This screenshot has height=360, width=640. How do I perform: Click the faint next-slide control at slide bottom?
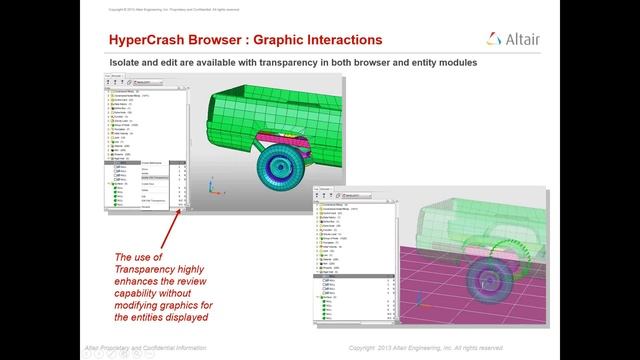pos(99,354)
